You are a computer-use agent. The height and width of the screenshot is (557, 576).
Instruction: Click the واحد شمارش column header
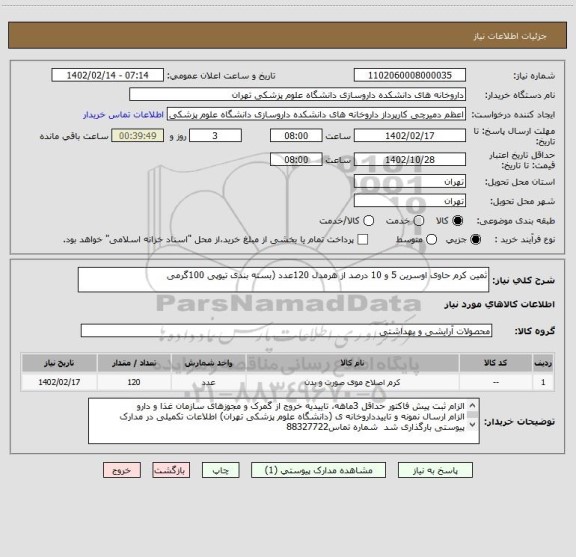[208, 363]
